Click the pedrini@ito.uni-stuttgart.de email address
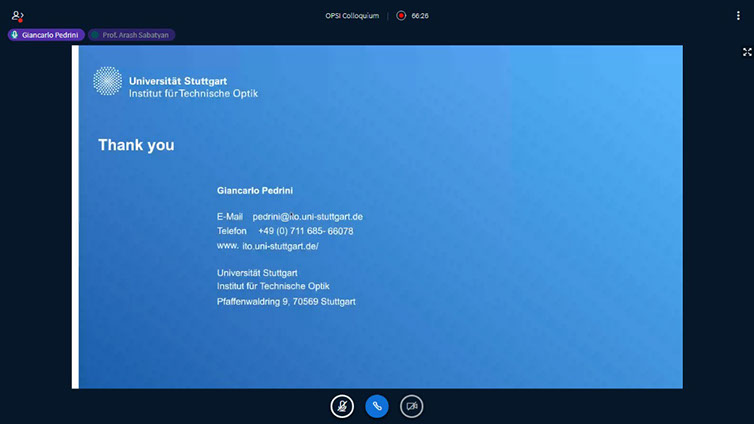Screen dimensions: 754x424 tap(307, 216)
